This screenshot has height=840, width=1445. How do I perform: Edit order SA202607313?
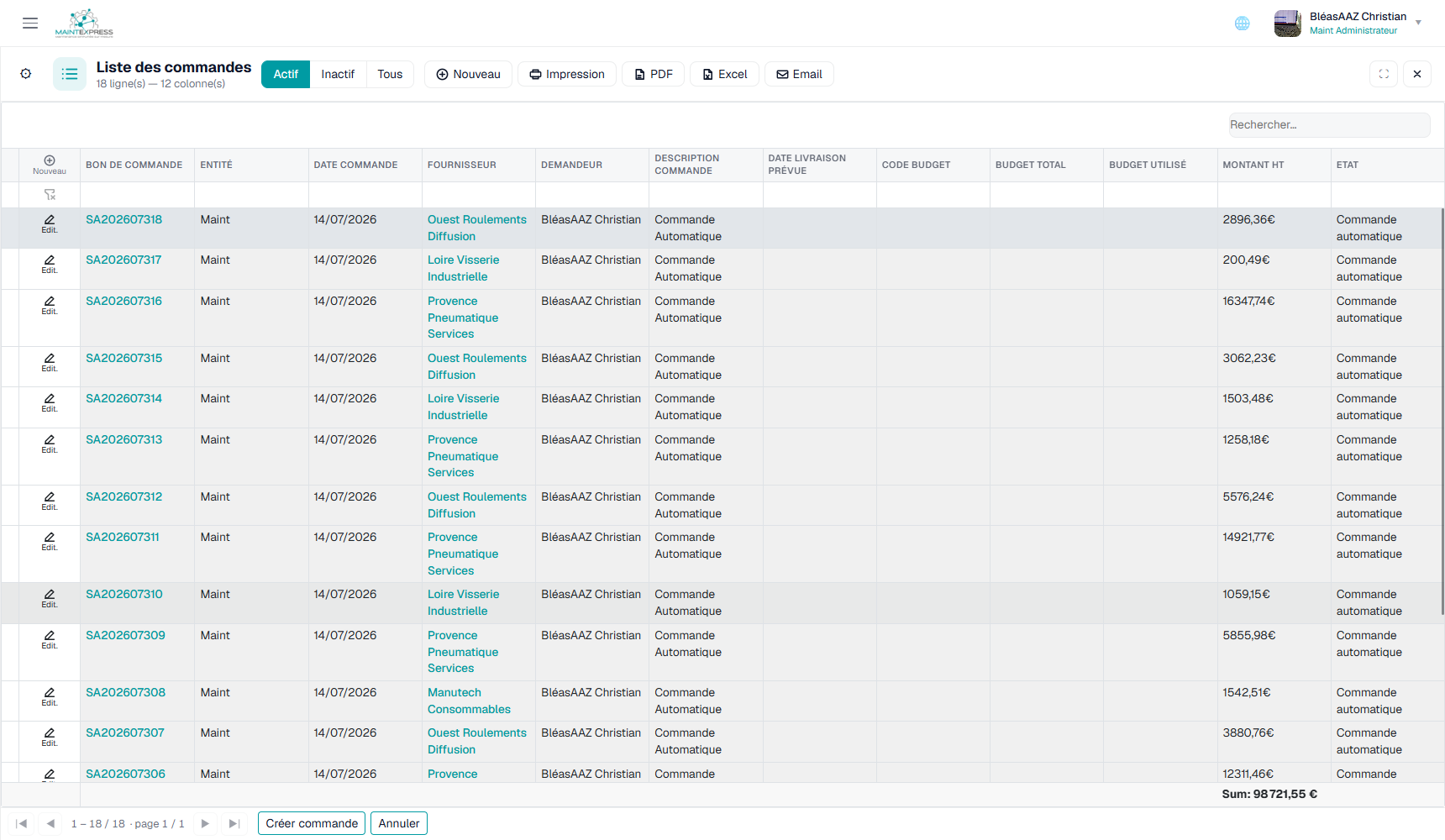50,444
